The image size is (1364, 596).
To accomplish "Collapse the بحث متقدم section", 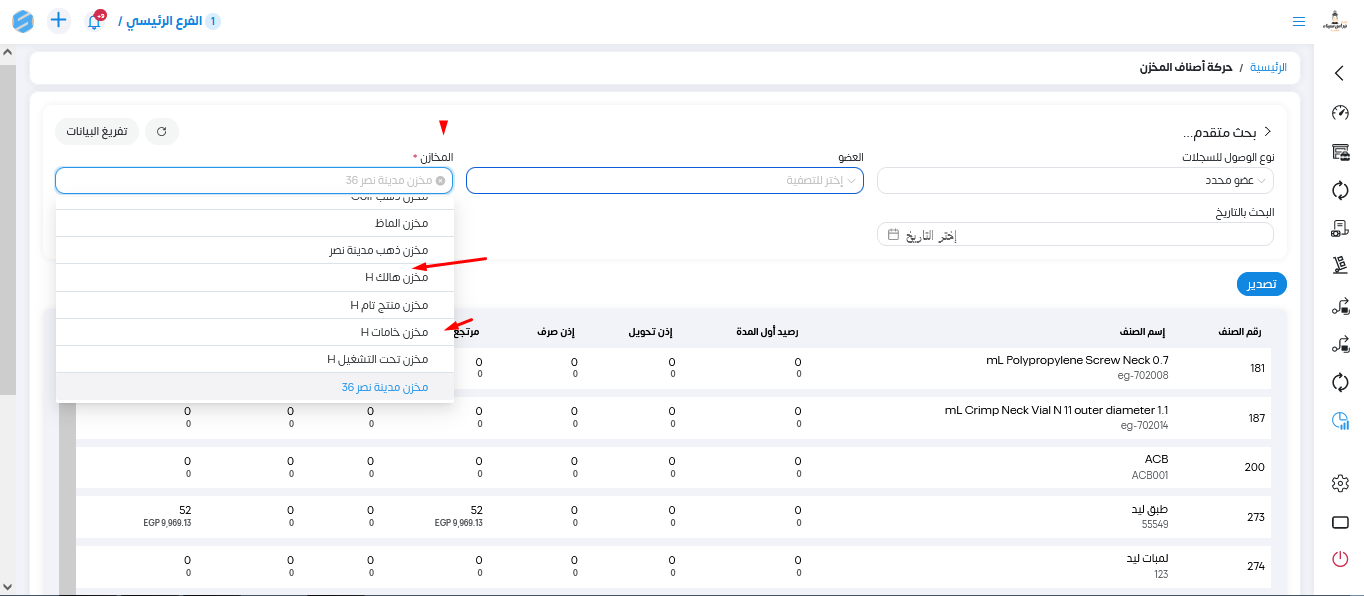I will pos(1268,132).
